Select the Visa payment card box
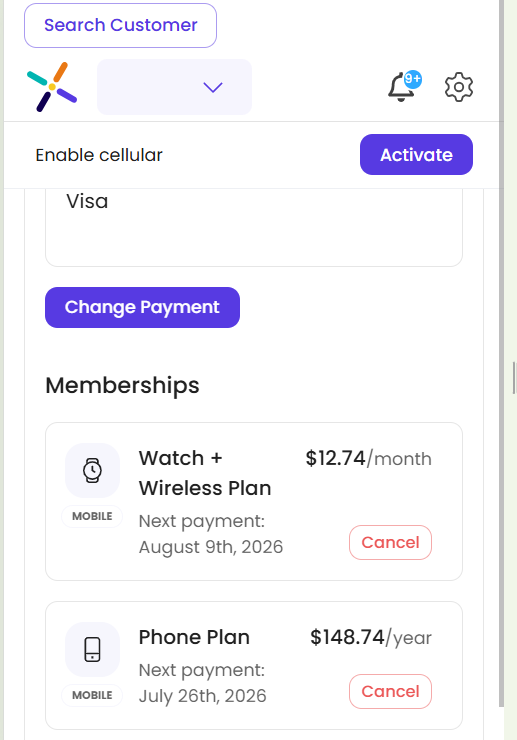This screenshot has width=517, height=740. tap(254, 227)
